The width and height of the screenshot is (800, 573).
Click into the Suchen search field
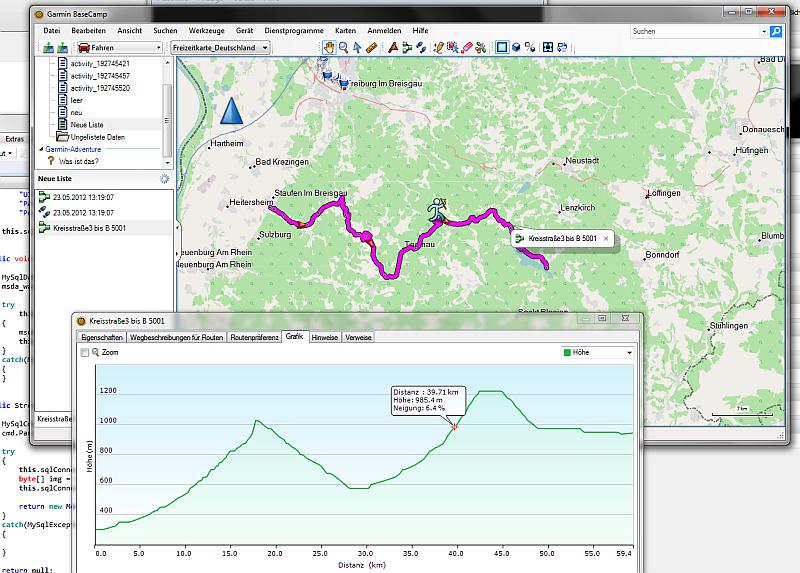click(x=696, y=32)
